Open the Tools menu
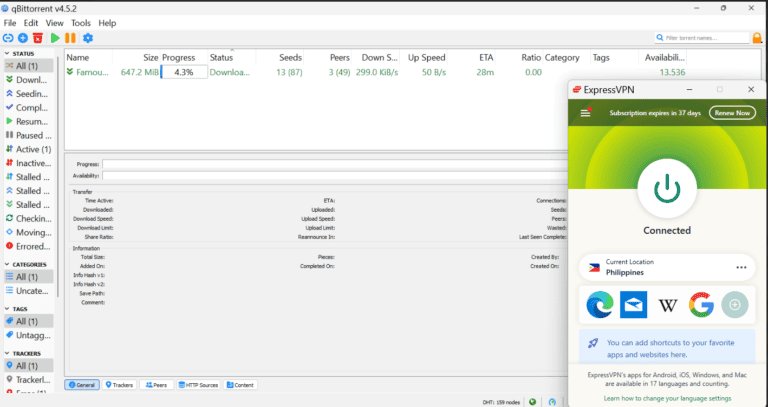 pyautogui.click(x=81, y=22)
